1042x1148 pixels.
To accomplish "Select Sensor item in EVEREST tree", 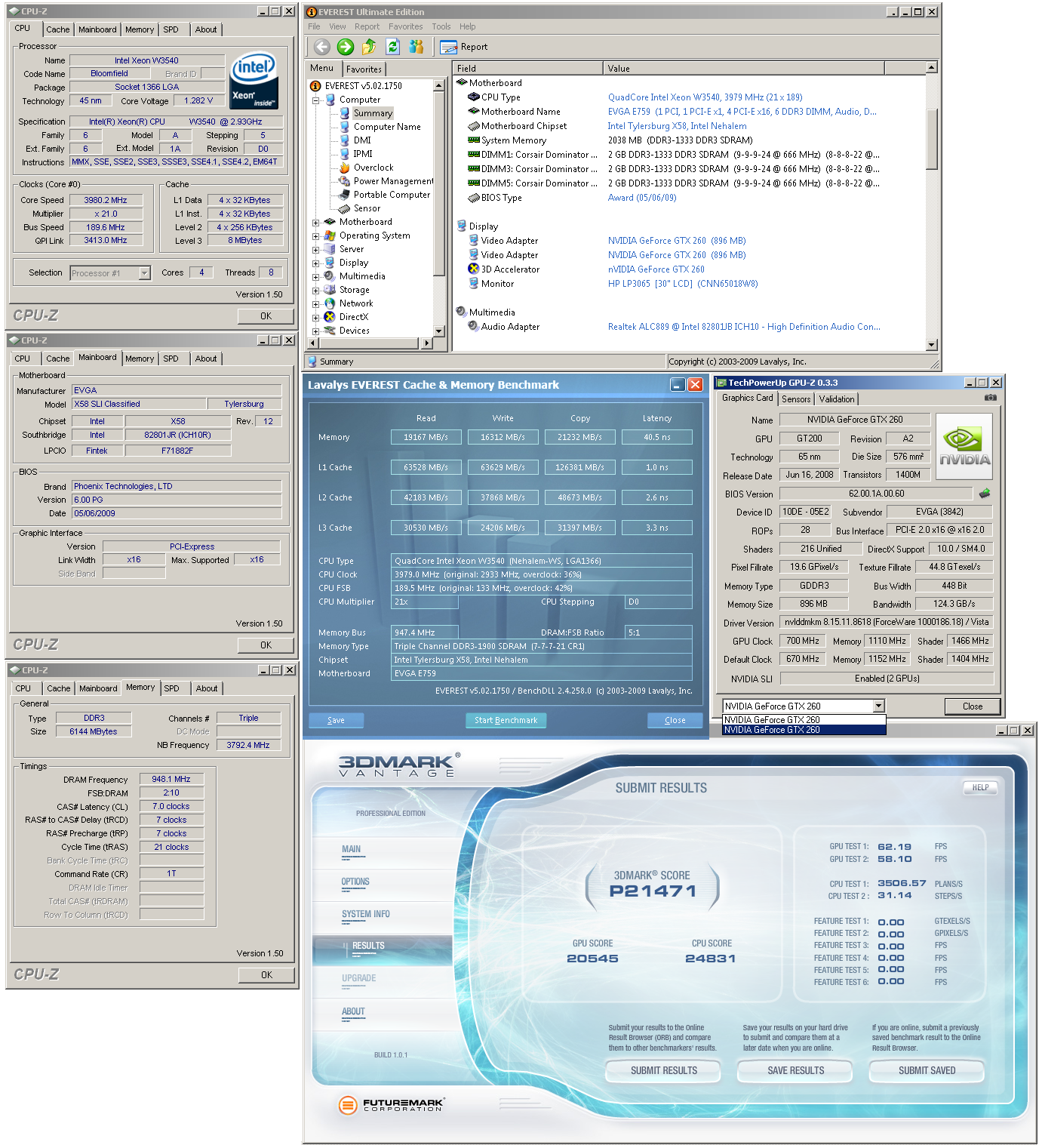I will point(367,208).
